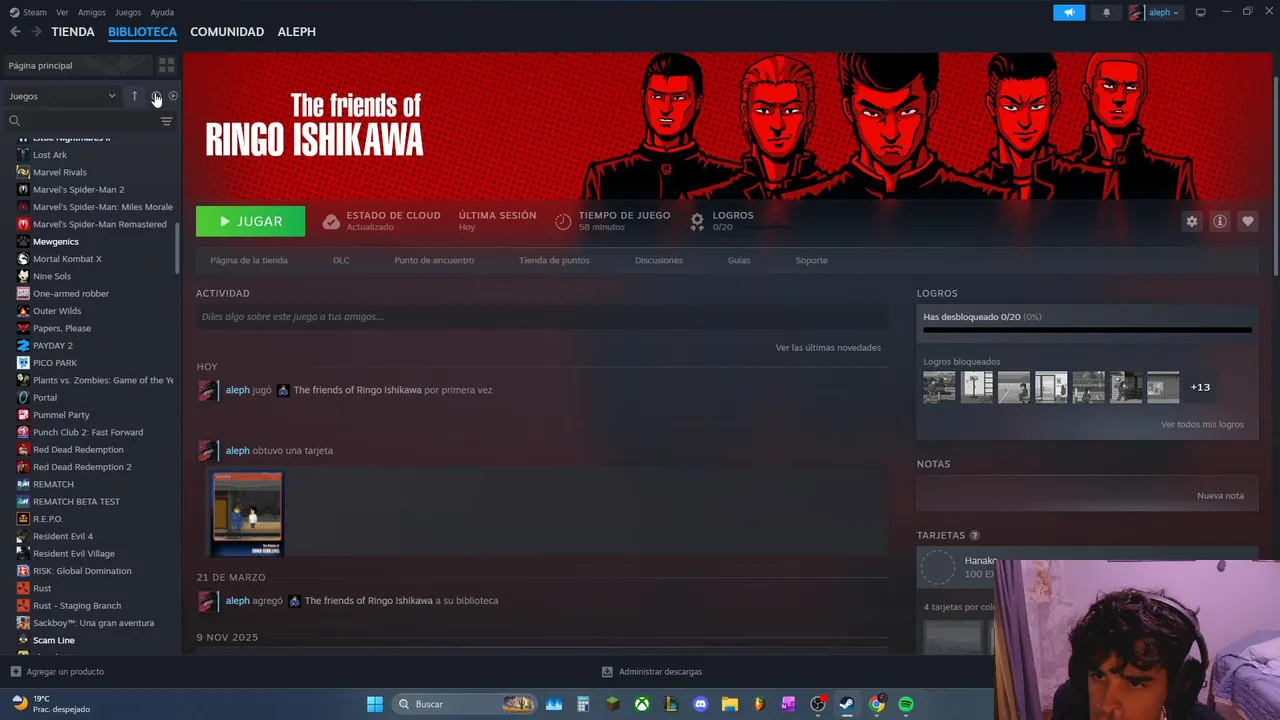This screenshot has height=720, width=1280.
Task: Click the Big Picture monitor icon
Action: (x=1201, y=12)
